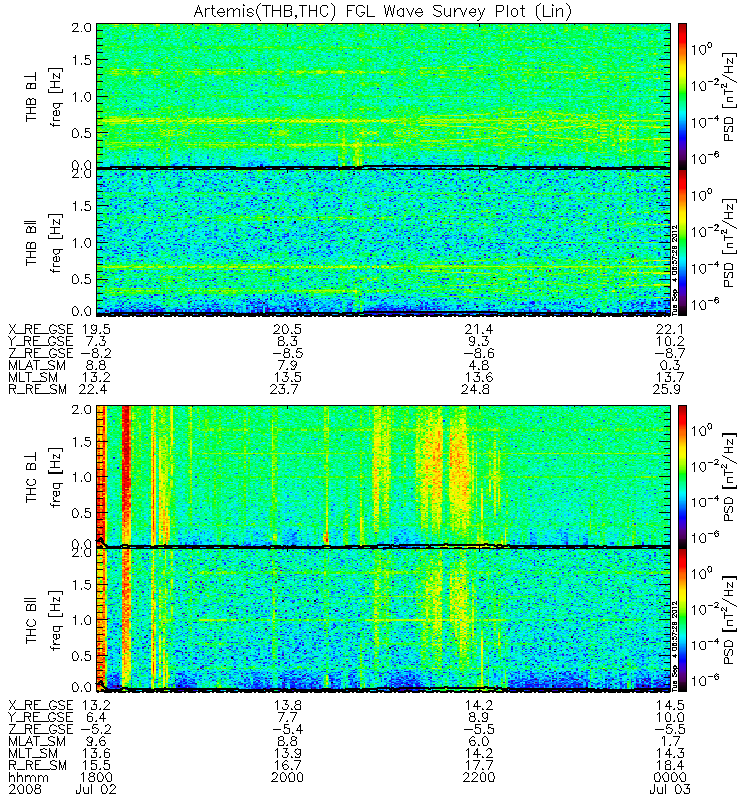Click the X_RE_GSE row label in the THB ephemeris
The height and width of the screenshot is (800, 750).
point(41,330)
